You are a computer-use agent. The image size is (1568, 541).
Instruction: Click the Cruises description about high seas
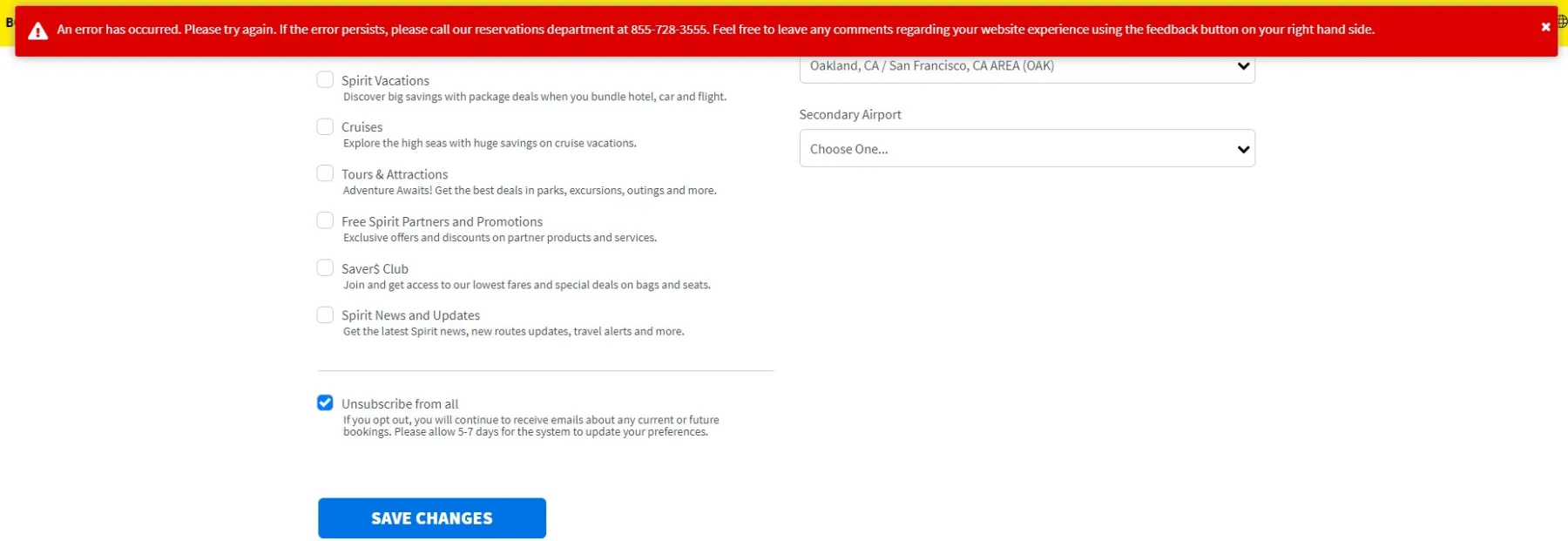tap(489, 144)
